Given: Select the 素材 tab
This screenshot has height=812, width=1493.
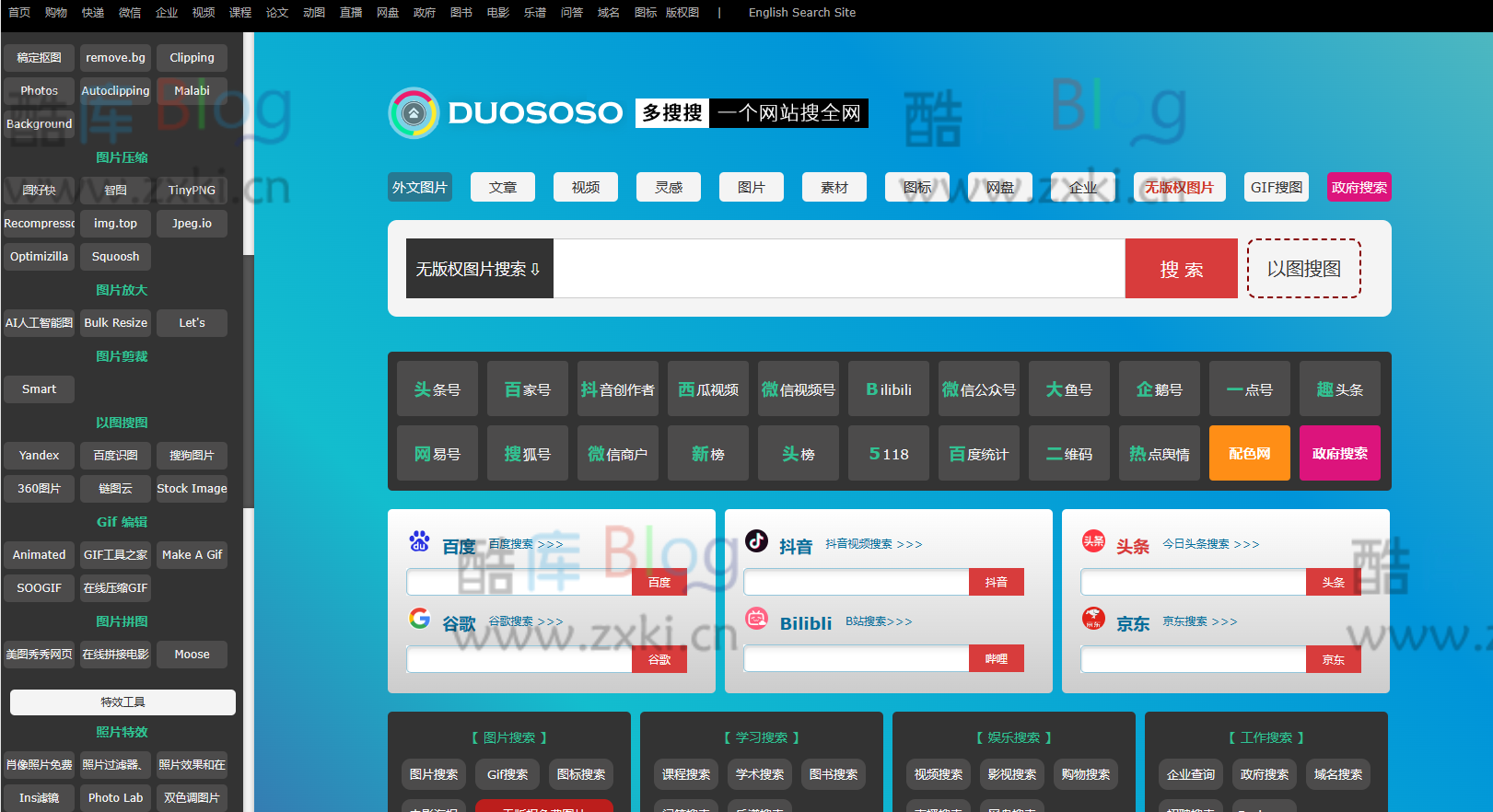Looking at the screenshot, I should 834,187.
